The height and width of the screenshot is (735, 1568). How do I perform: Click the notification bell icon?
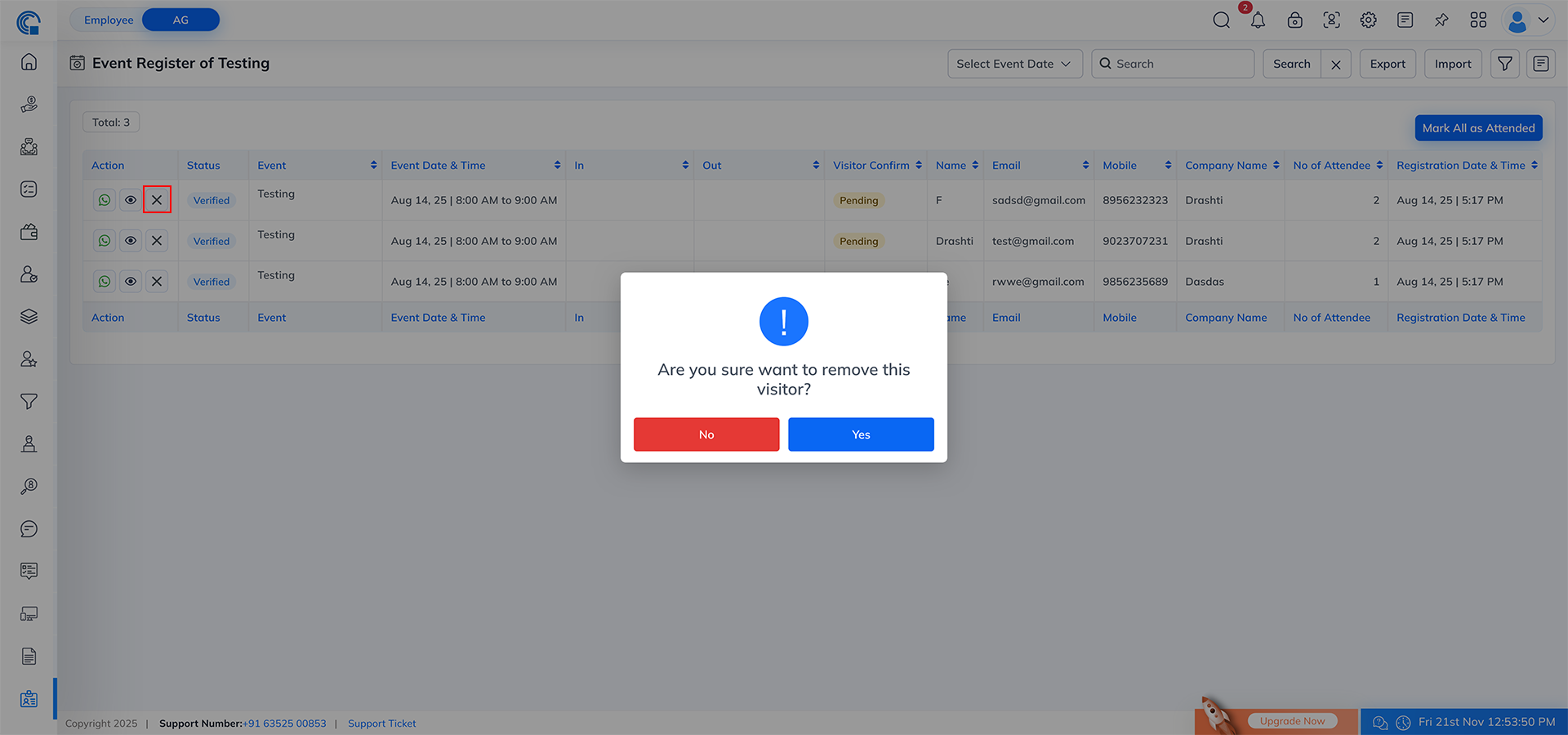pos(1258,20)
